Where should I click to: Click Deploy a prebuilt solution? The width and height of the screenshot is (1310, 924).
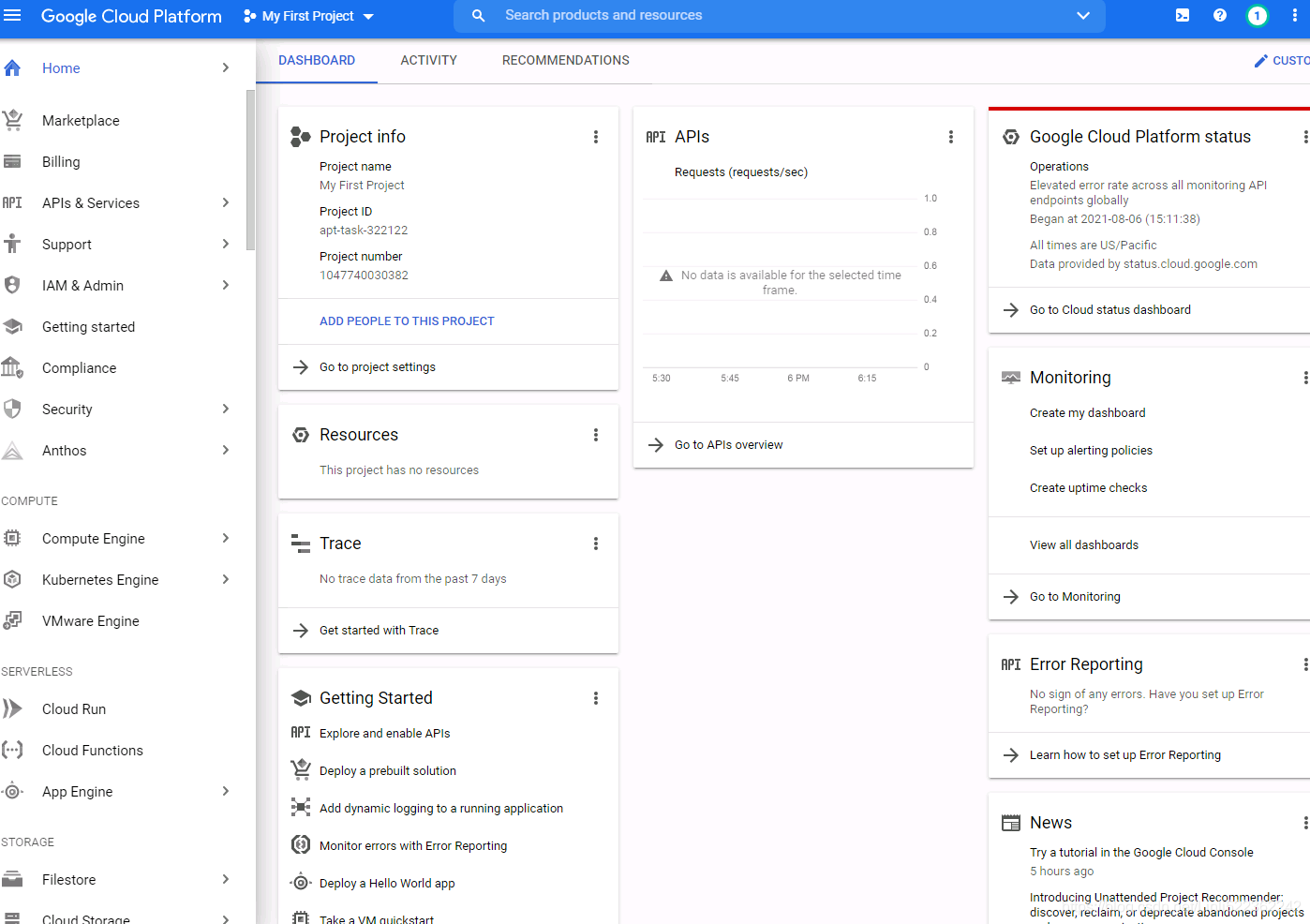[388, 771]
